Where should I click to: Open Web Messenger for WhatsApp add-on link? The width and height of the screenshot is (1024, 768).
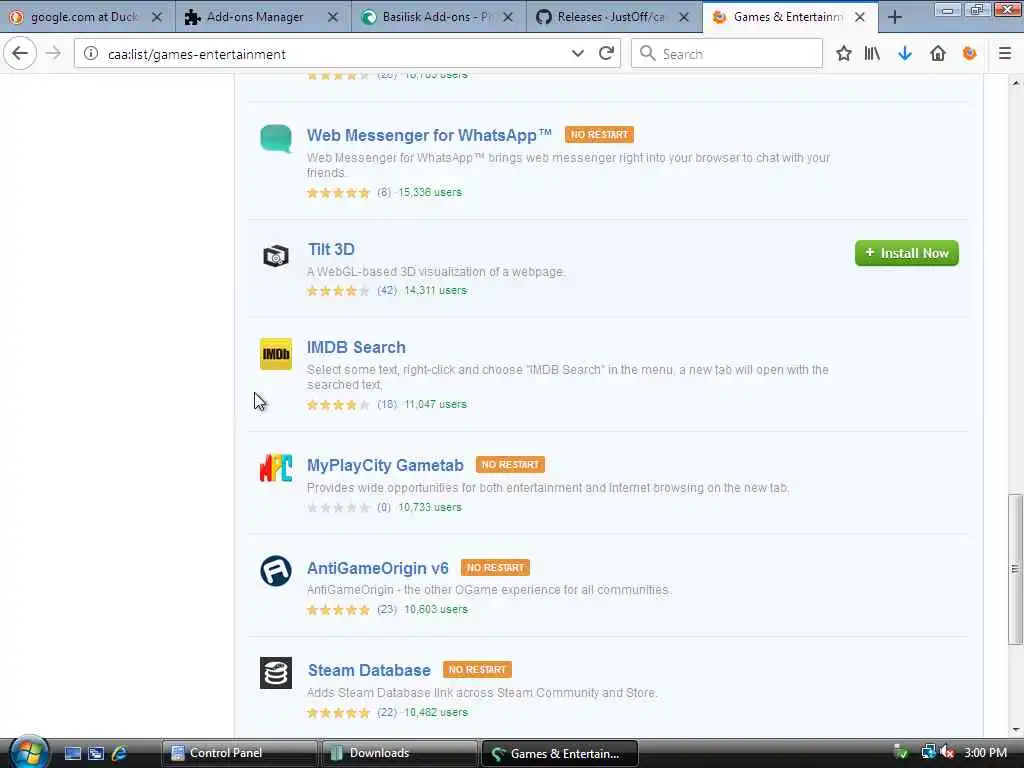click(429, 135)
